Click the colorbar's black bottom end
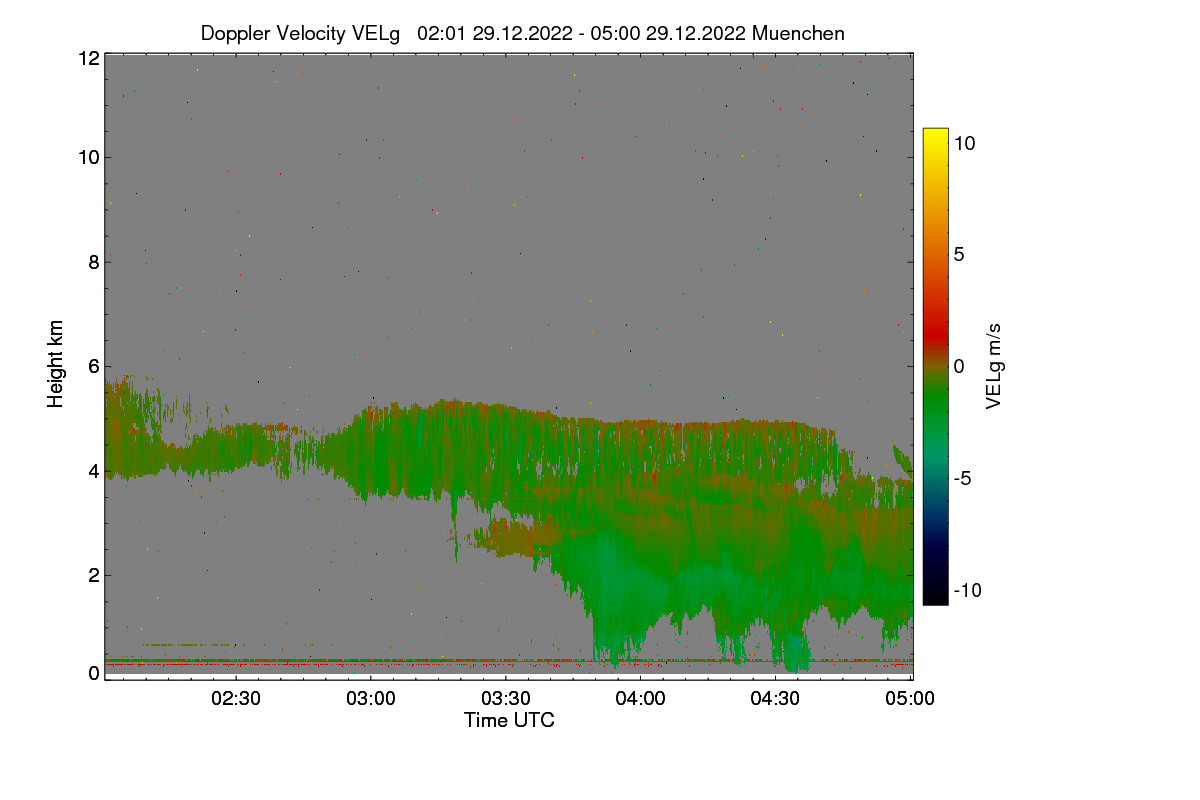The image size is (1200, 800). [935, 597]
